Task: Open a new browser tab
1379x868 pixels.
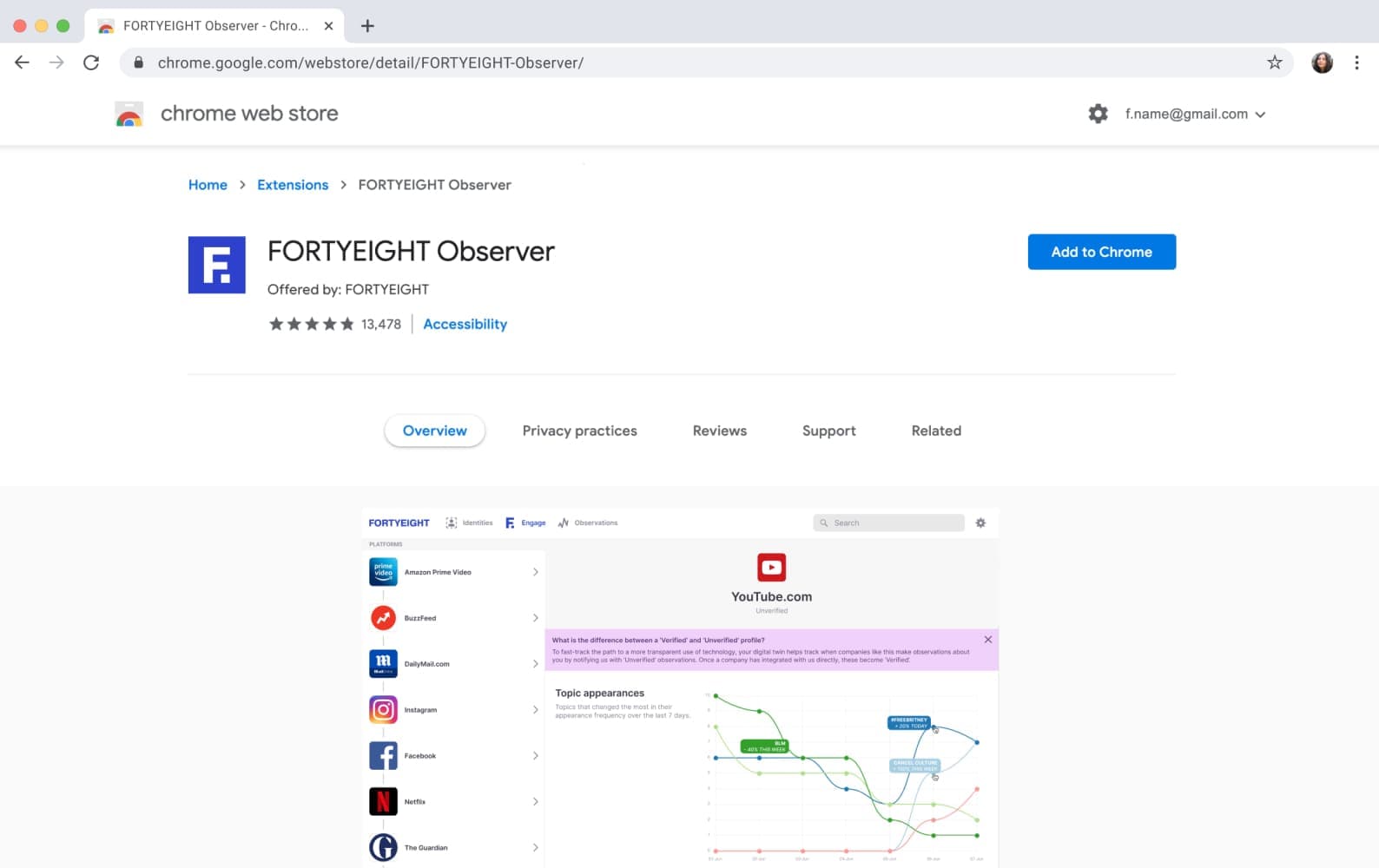Action: point(367,26)
